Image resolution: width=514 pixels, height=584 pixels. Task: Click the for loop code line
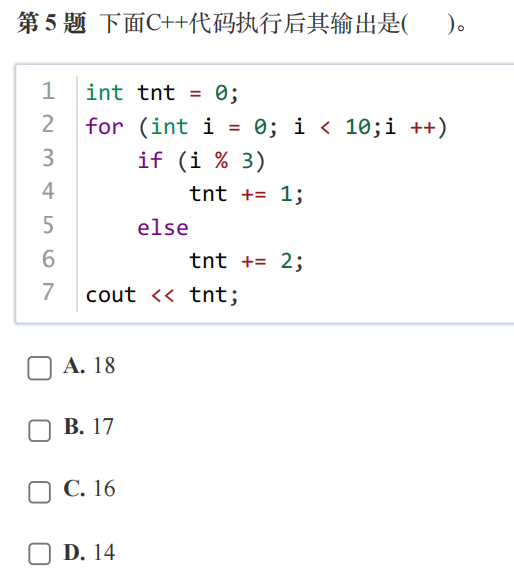(266, 127)
